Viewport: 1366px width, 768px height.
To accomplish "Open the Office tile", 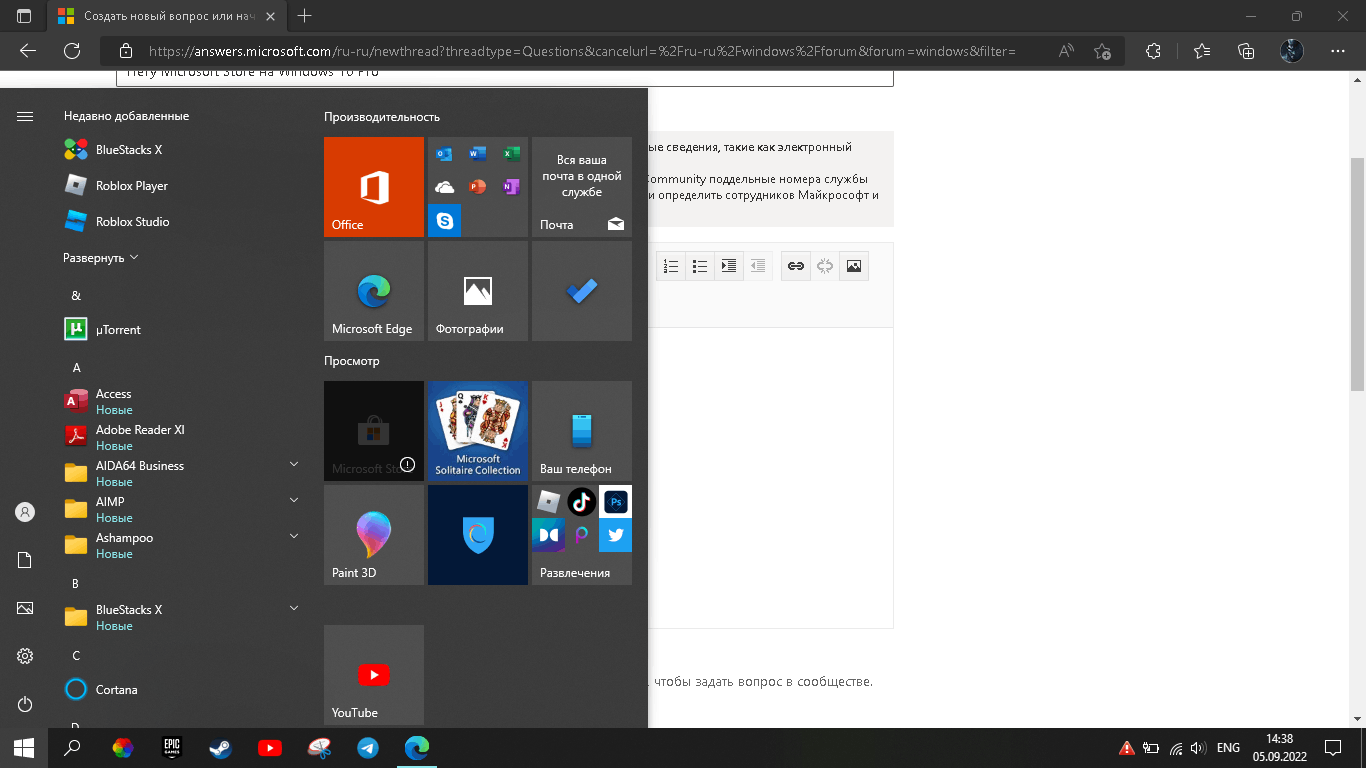I will (x=374, y=187).
